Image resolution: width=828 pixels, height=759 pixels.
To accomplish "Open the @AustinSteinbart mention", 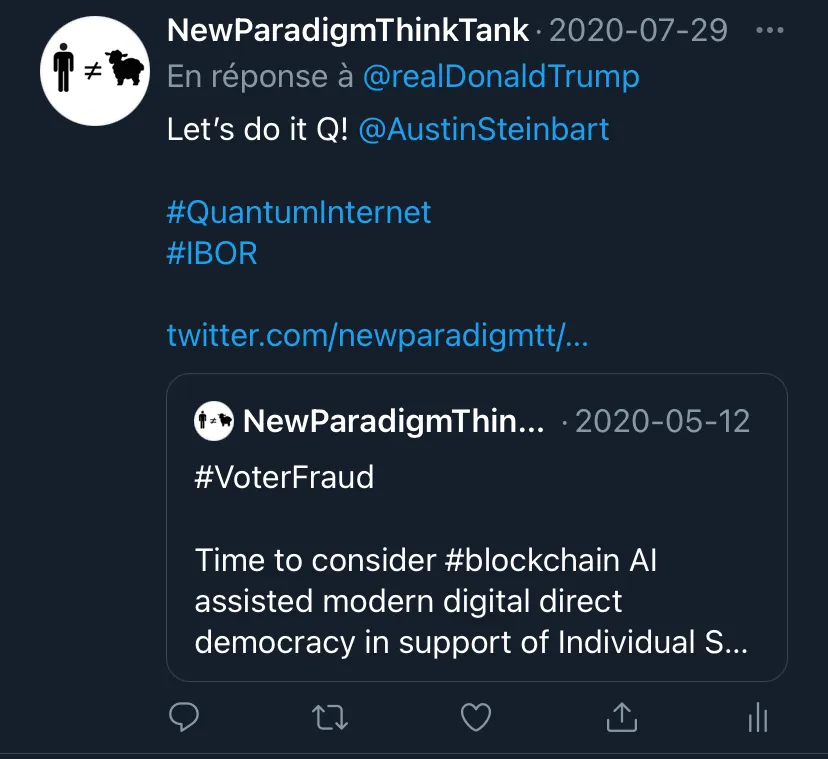I will pyautogui.click(x=484, y=129).
